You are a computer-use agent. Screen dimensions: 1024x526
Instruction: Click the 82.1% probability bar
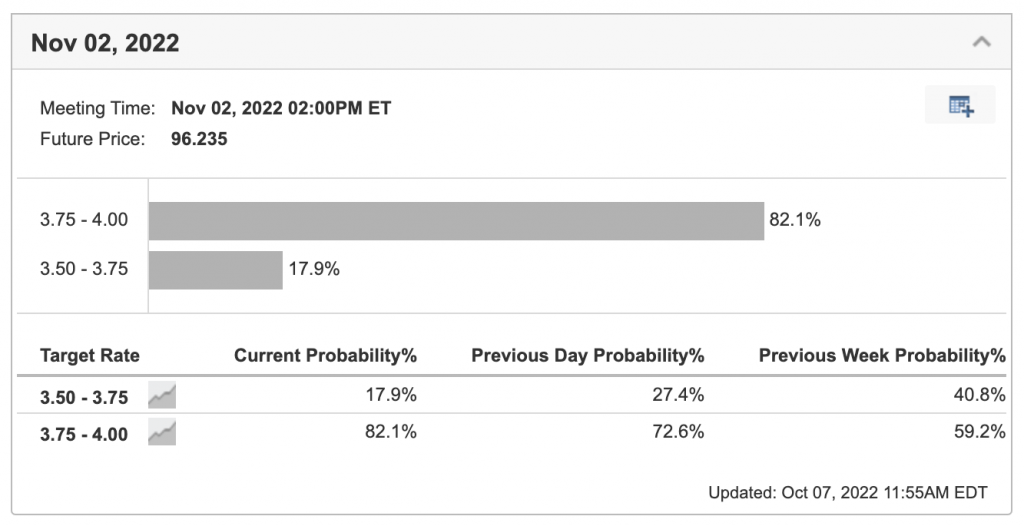pyautogui.click(x=456, y=221)
